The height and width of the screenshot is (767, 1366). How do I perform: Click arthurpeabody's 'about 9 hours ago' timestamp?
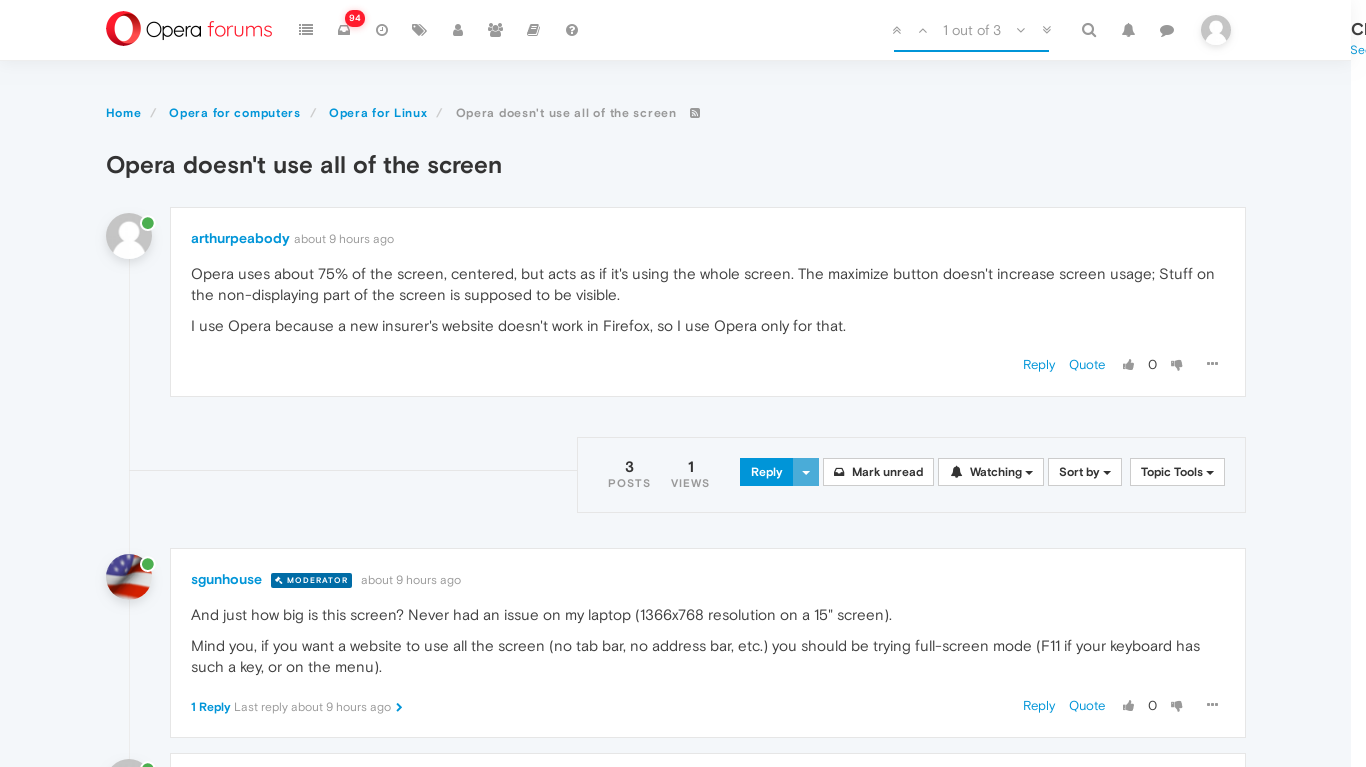(344, 239)
